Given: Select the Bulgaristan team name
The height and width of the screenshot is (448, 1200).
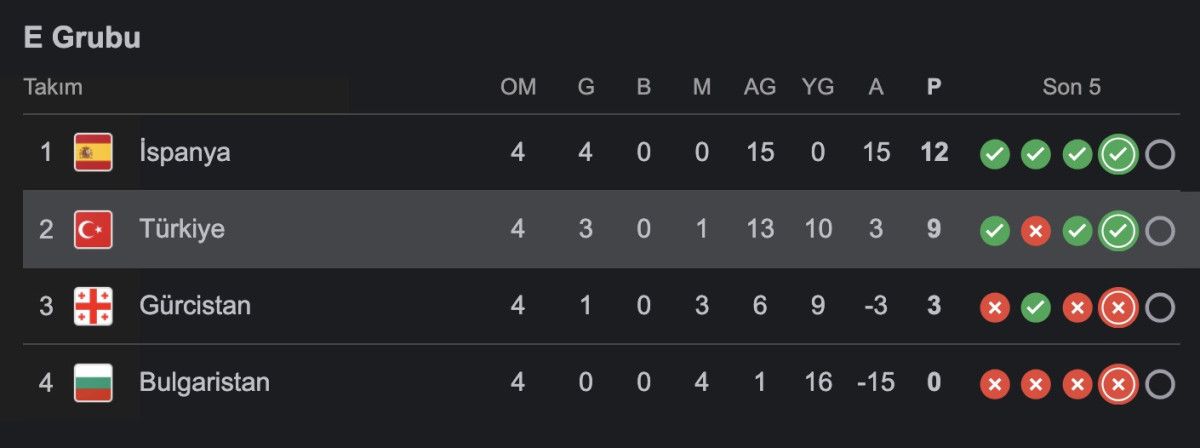Looking at the screenshot, I should coord(205,383).
